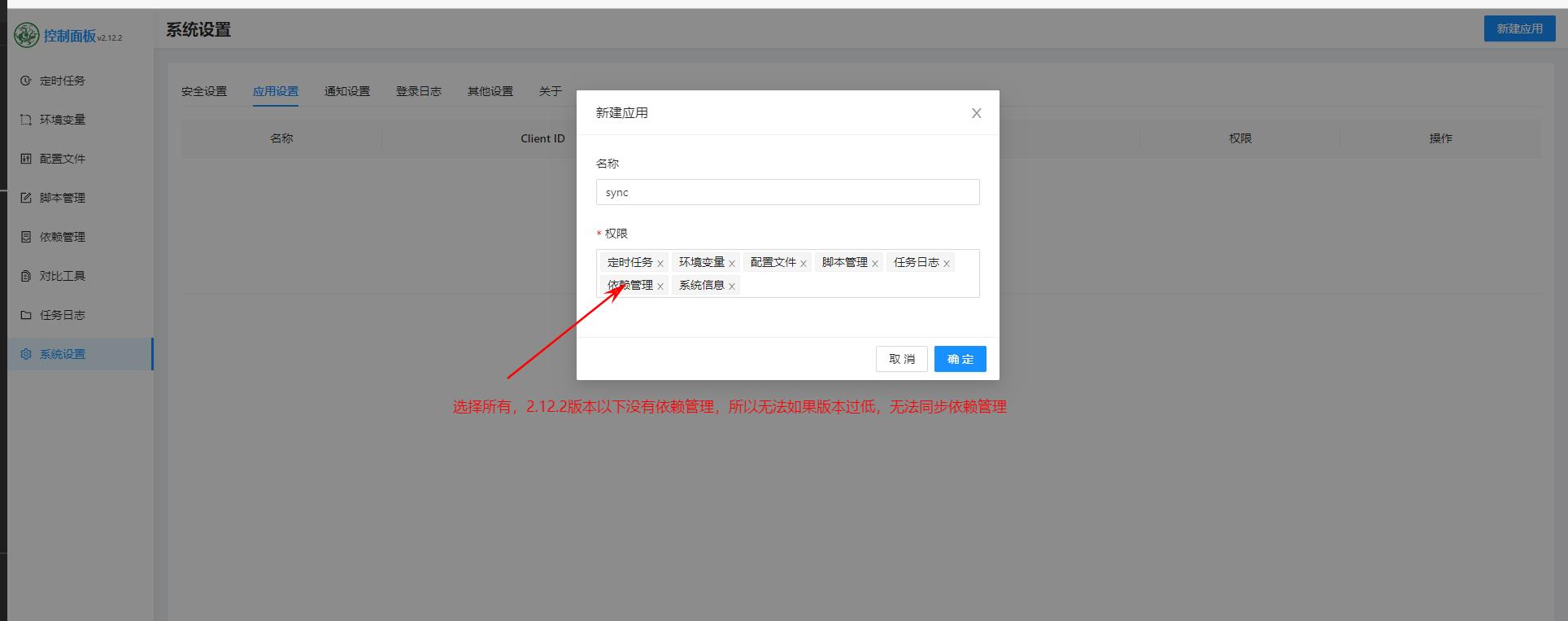
Task: Open the 脚本管理 sidebar menu
Action: [x=81, y=198]
